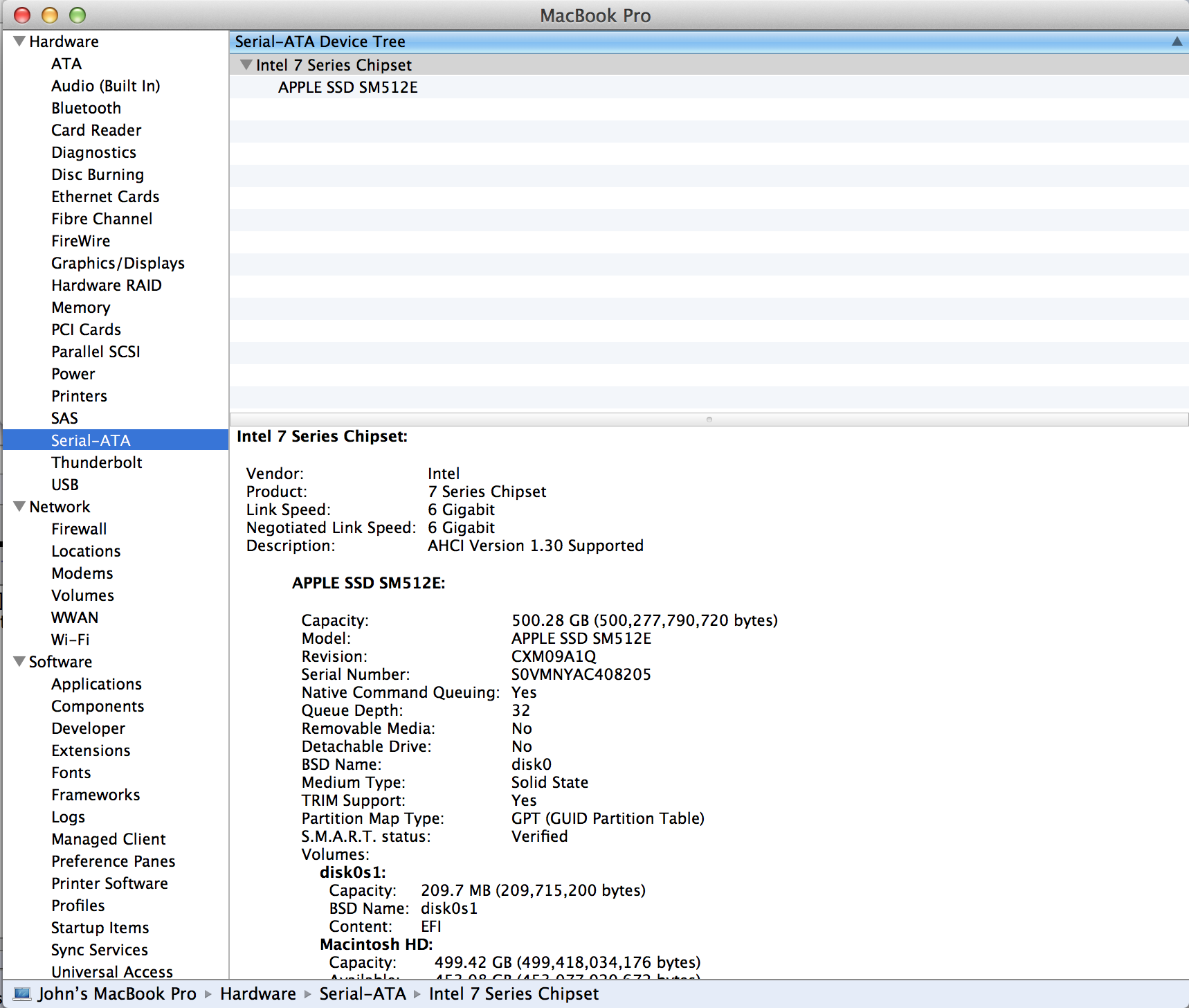Show Modems information

tap(82, 573)
